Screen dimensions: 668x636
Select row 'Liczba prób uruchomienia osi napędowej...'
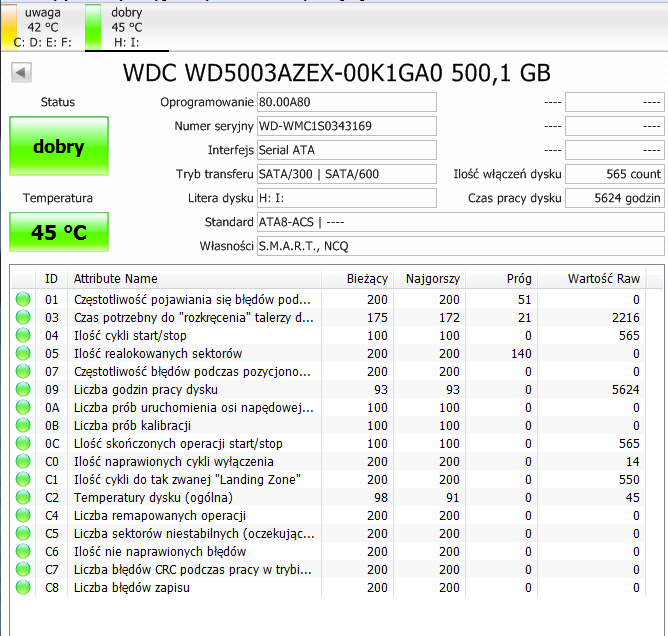[328, 407]
